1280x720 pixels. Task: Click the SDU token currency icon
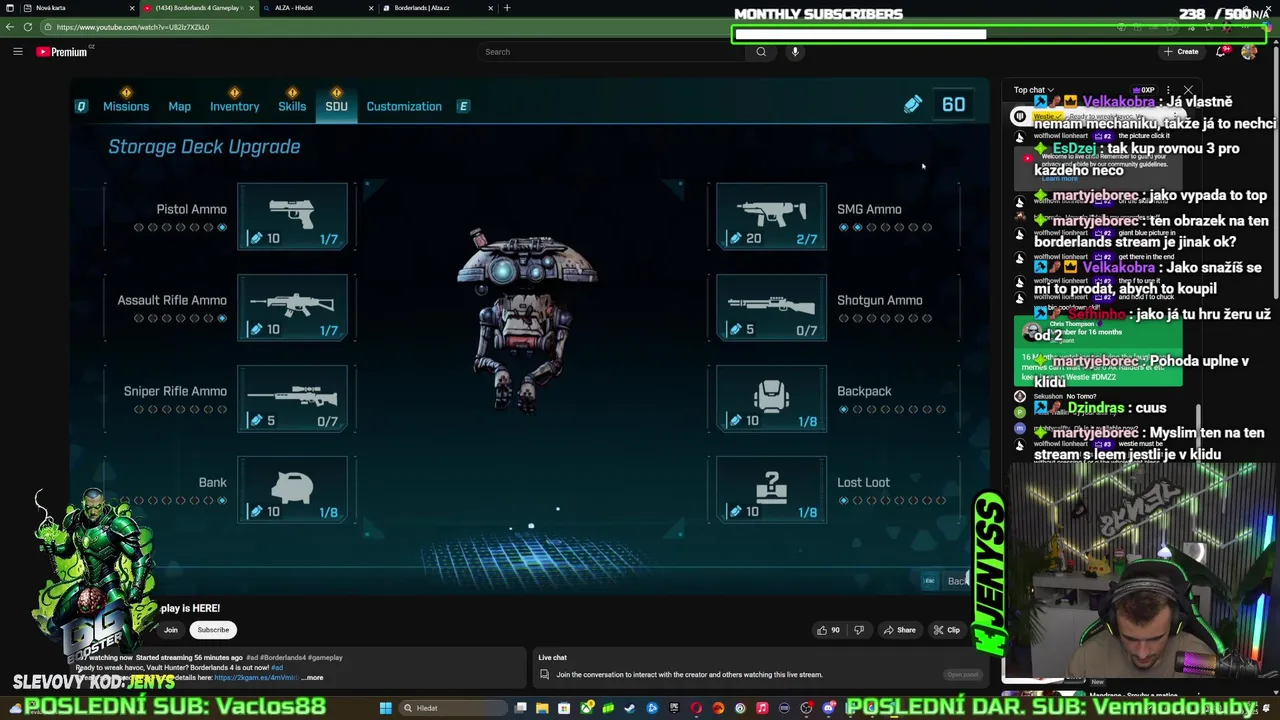pyautogui.click(x=912, y=104)
